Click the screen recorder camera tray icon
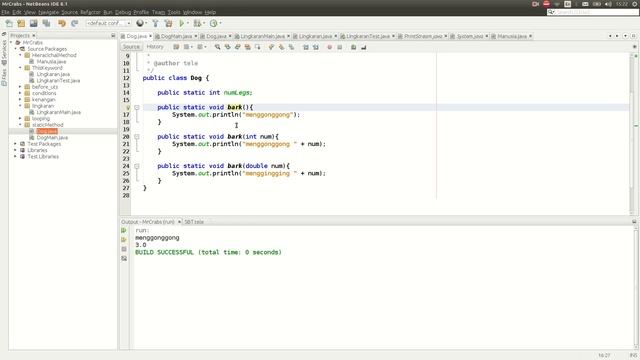Screen dimensions: 640x360 coord(536,4)
